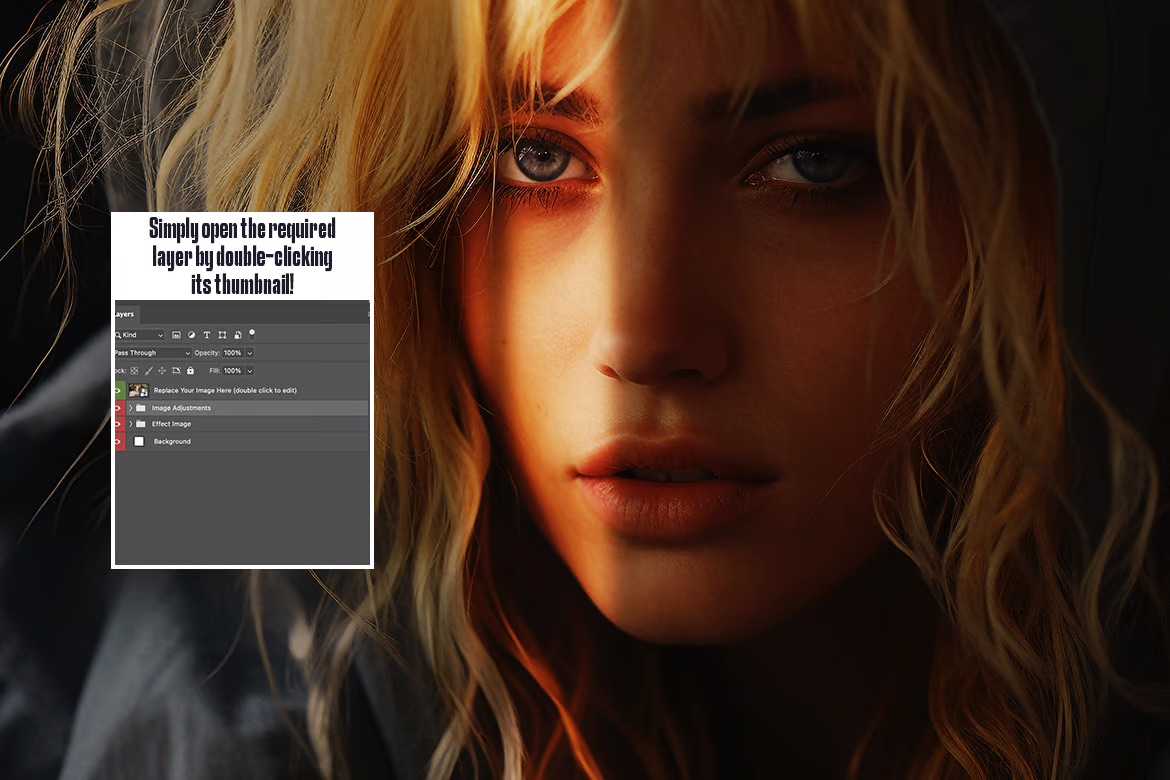The width and height of the screenshot is (1170, 780).
Task: Click the lock all padlock icon
Action: point(190,371)
